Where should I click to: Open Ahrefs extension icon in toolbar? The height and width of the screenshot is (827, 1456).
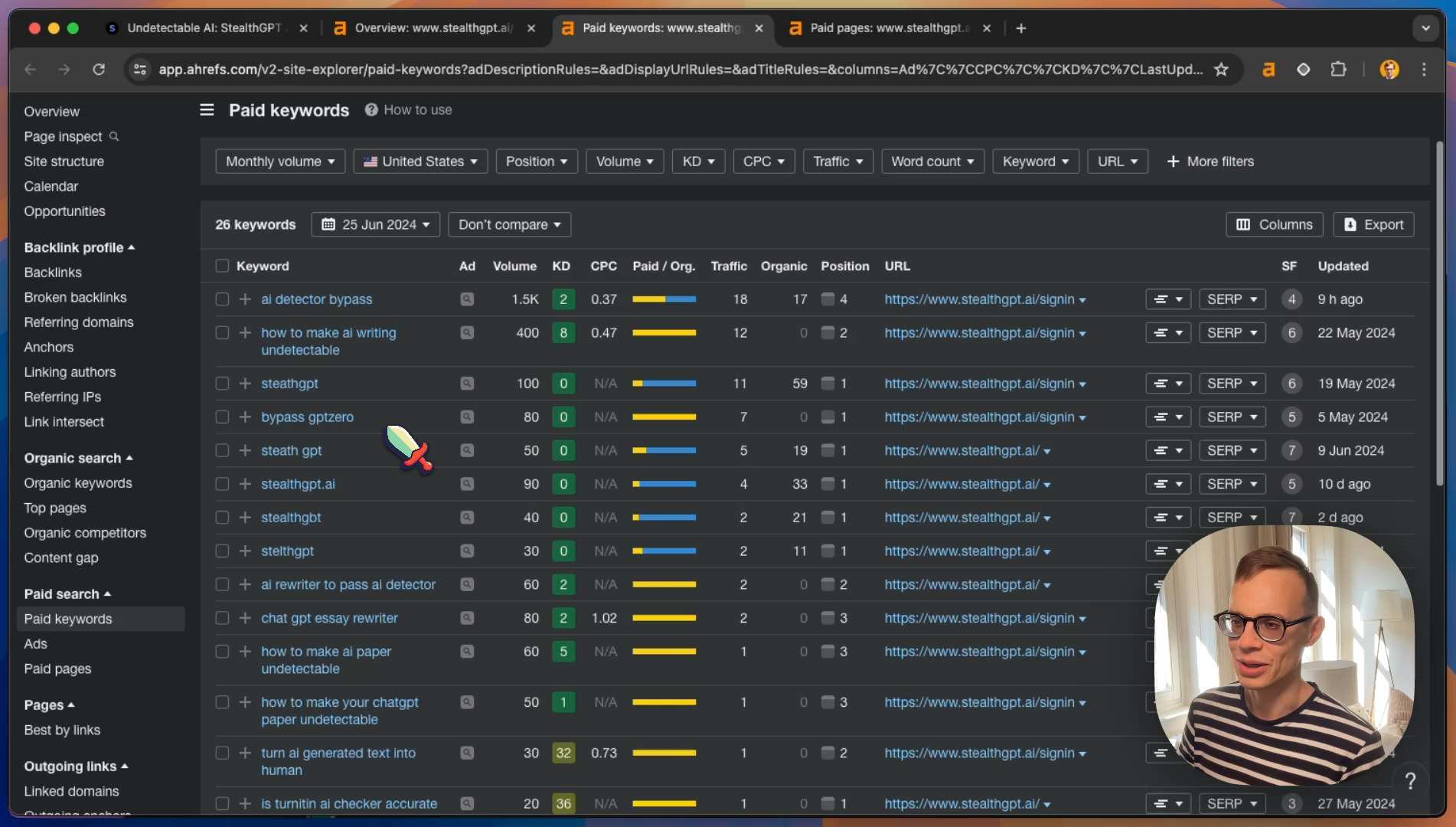click(x=1268, y=70)
